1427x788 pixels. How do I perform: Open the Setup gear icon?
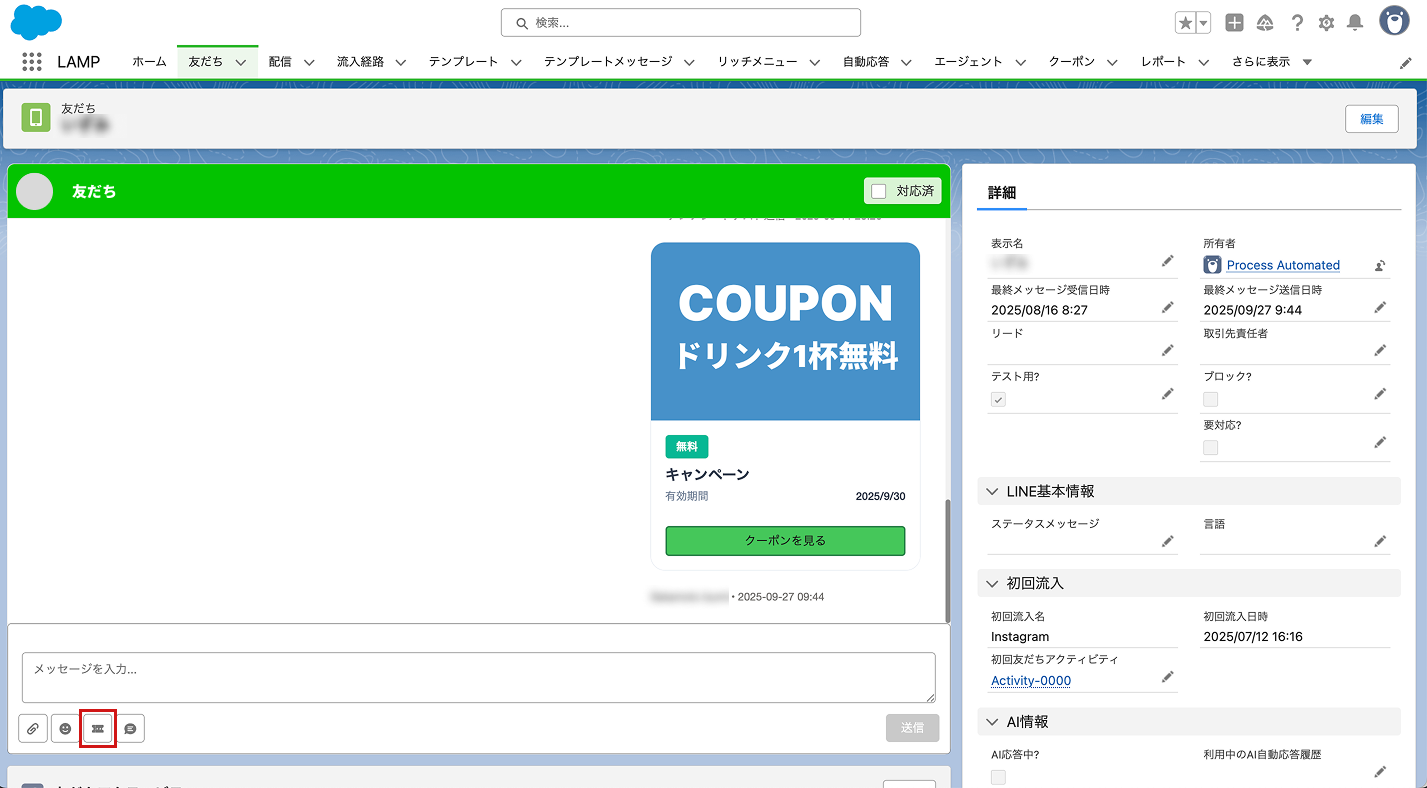(x=1326, y=23)
